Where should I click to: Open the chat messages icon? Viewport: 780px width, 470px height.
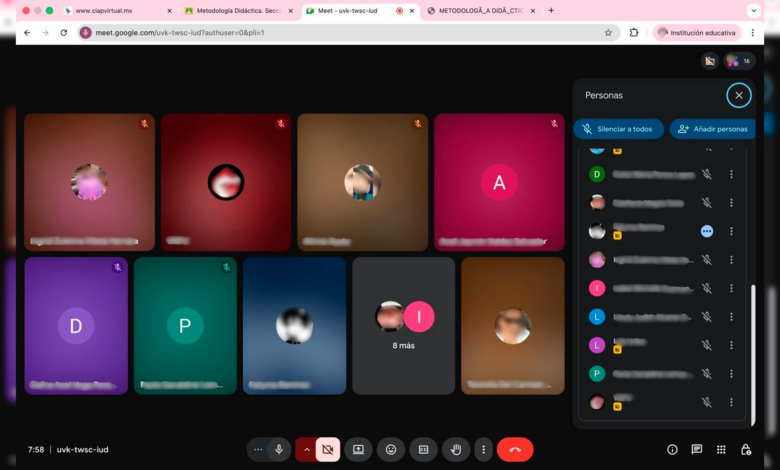tap(697, 450)
